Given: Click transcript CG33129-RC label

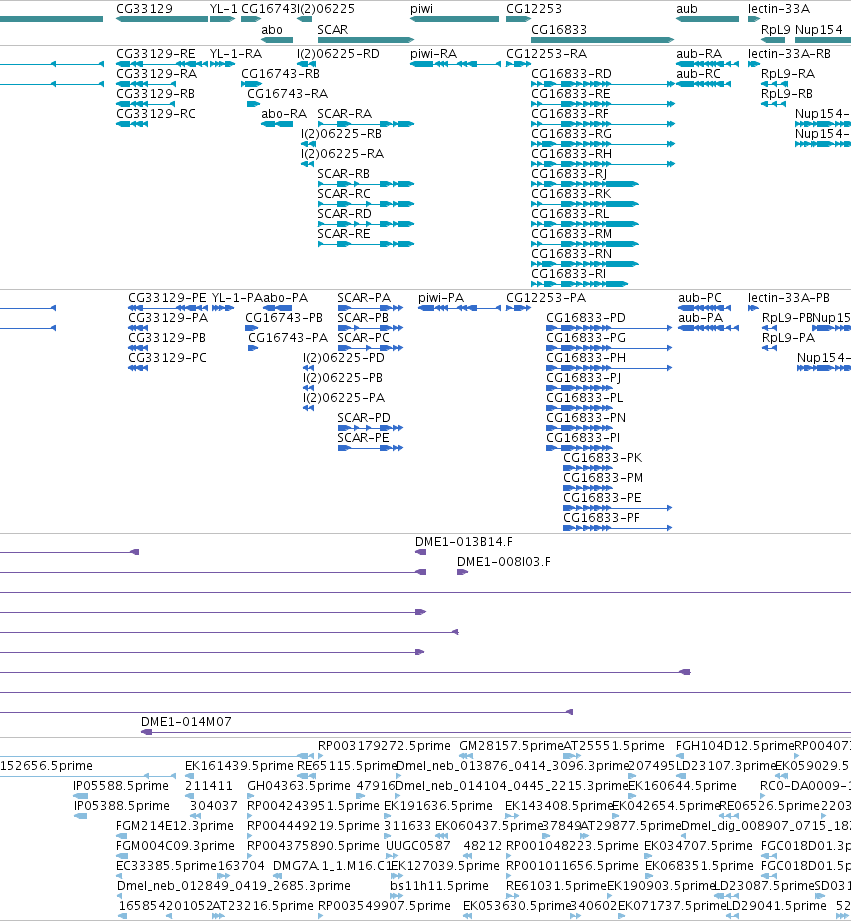Looking at the screenshot, I should pos(156,113).
